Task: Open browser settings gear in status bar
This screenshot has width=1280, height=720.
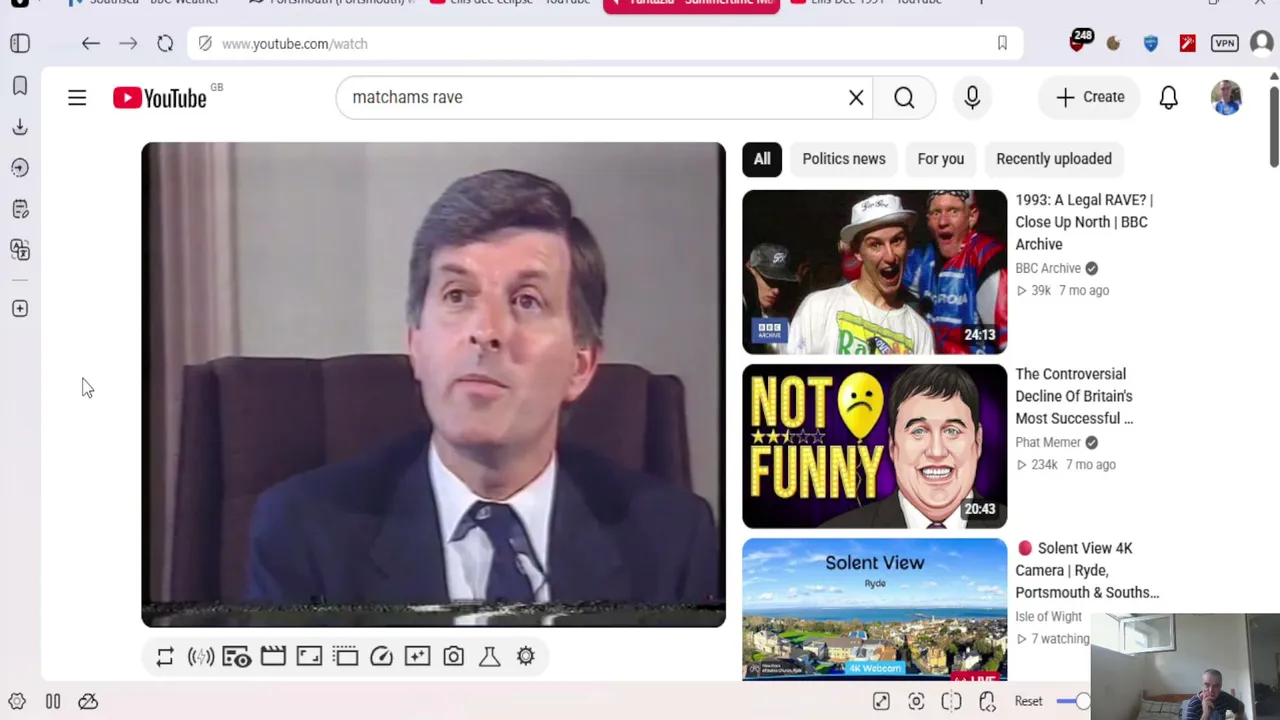Action: pyautogui.click(x=17, y=701)
